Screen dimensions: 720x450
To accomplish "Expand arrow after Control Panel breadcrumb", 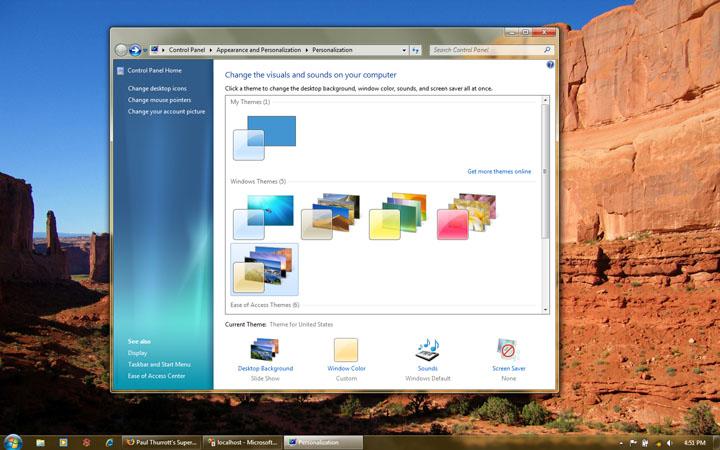I will pyautogui.click(x=211, y=50).
